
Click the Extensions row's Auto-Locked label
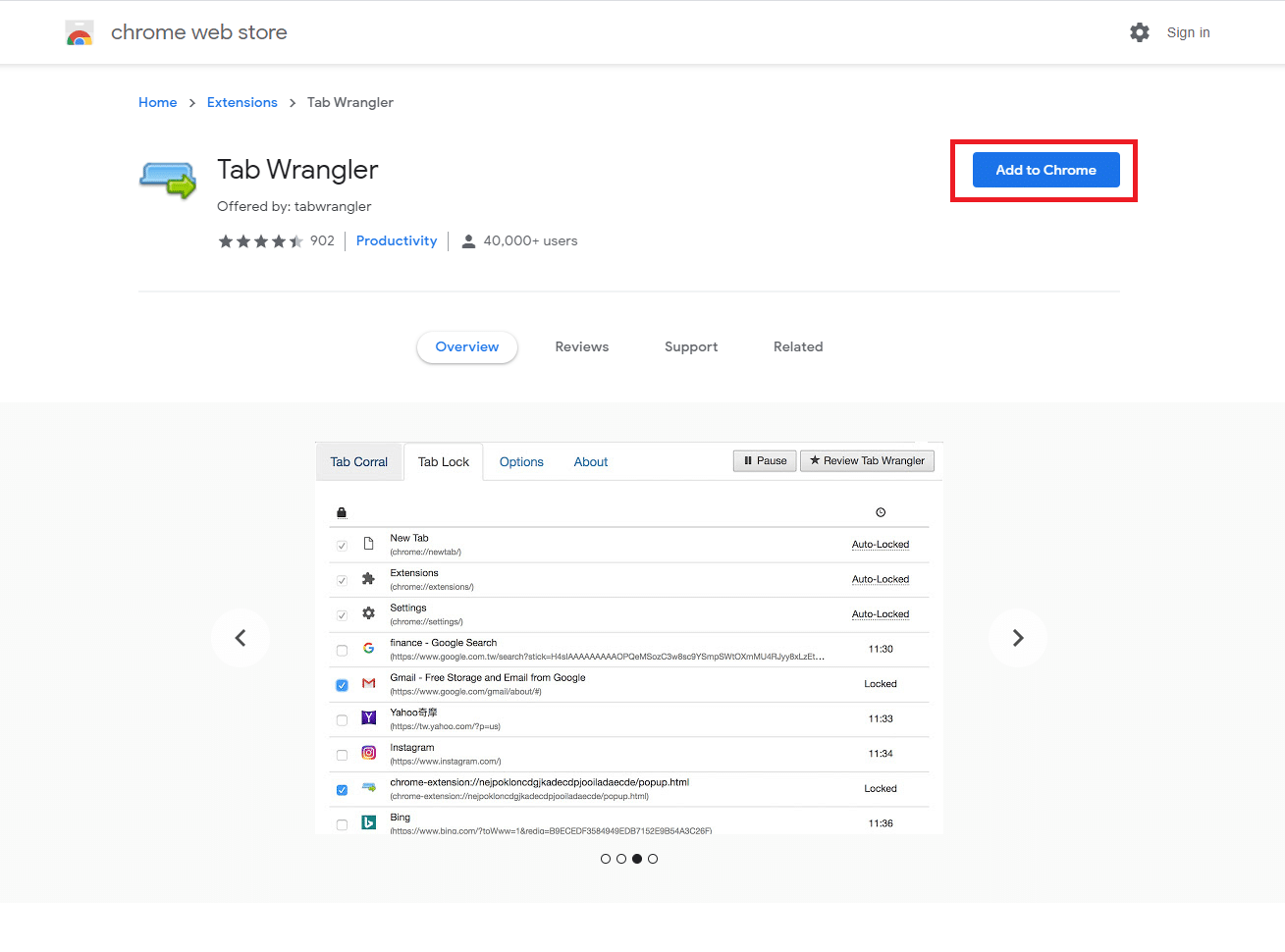881,579
